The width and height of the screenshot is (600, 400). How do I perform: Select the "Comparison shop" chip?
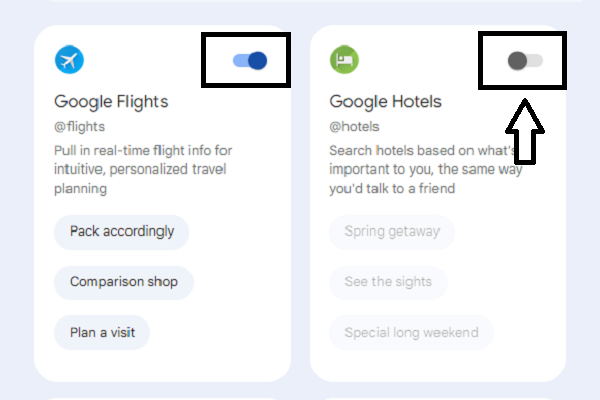click(124, 282)
